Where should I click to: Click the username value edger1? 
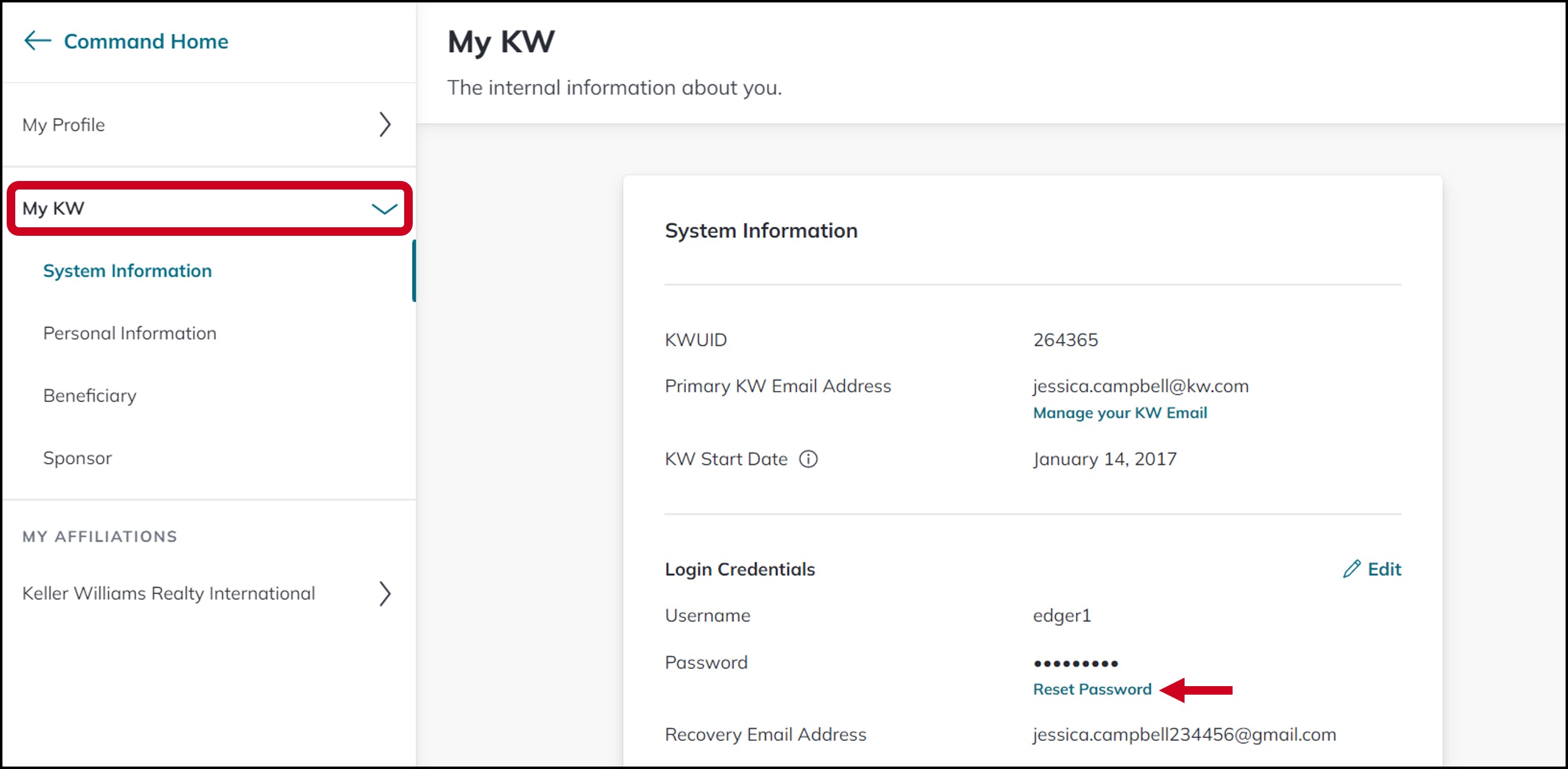point(1062,615)
